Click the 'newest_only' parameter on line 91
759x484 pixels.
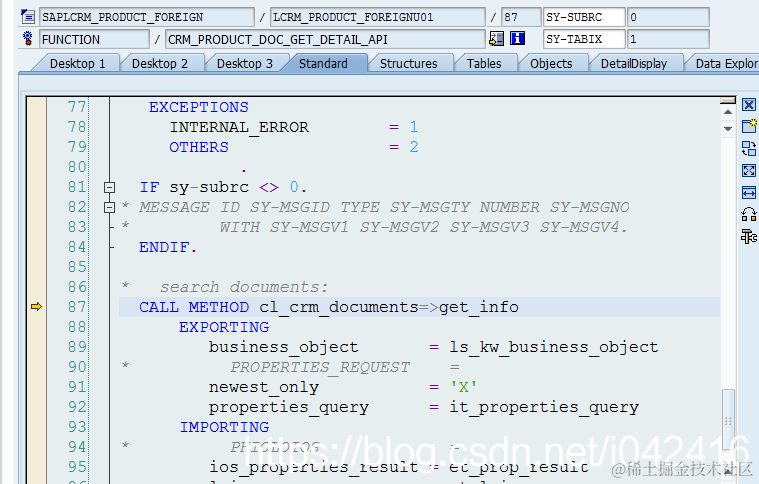point(264,387)
